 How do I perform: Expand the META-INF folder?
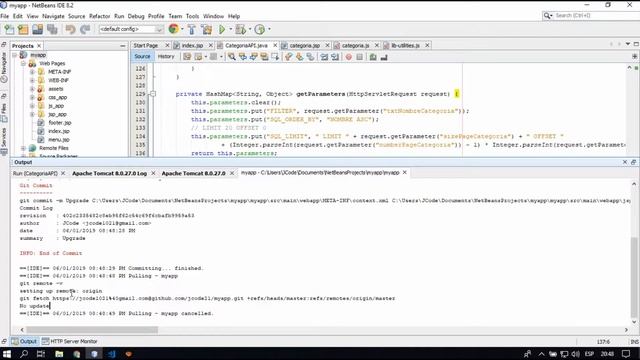tap(32, 72)
